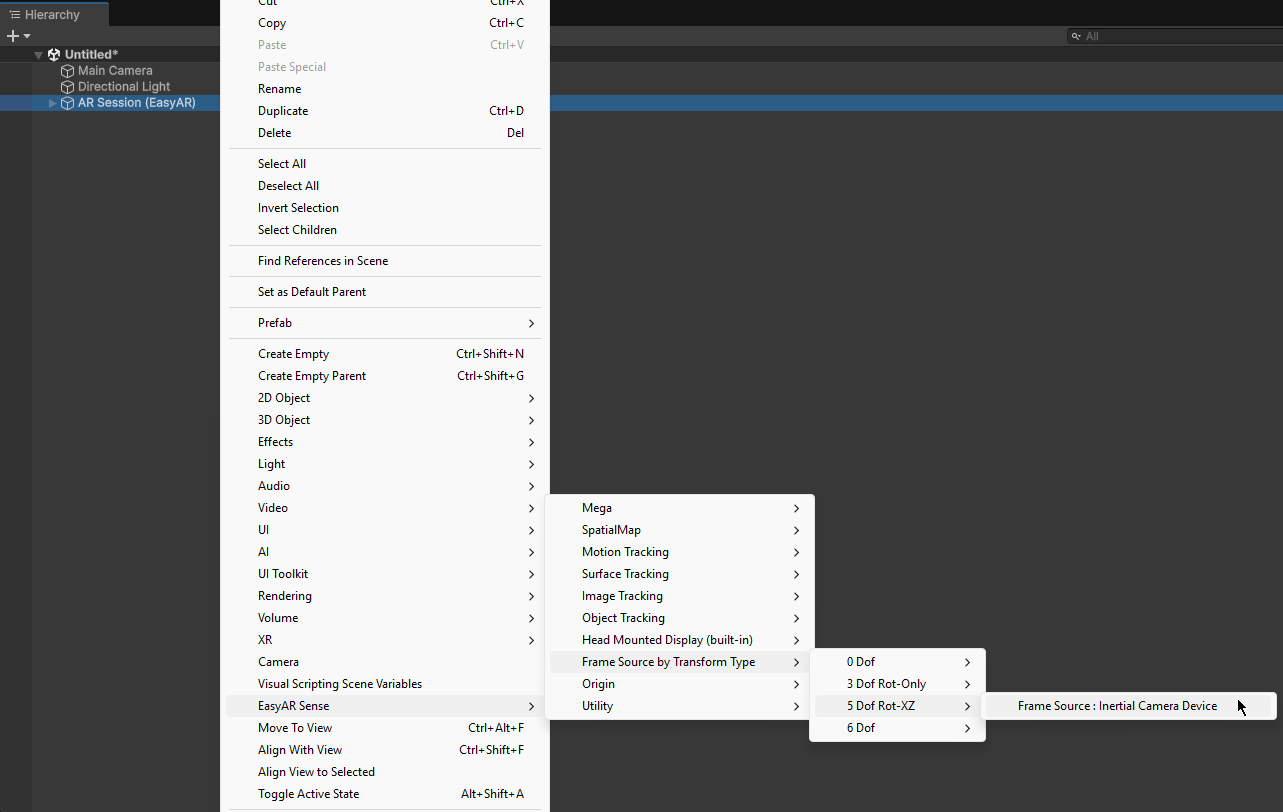Click Toggle Active State in the context menu
Screen dimensions: 1283x812
coord(308,794)
